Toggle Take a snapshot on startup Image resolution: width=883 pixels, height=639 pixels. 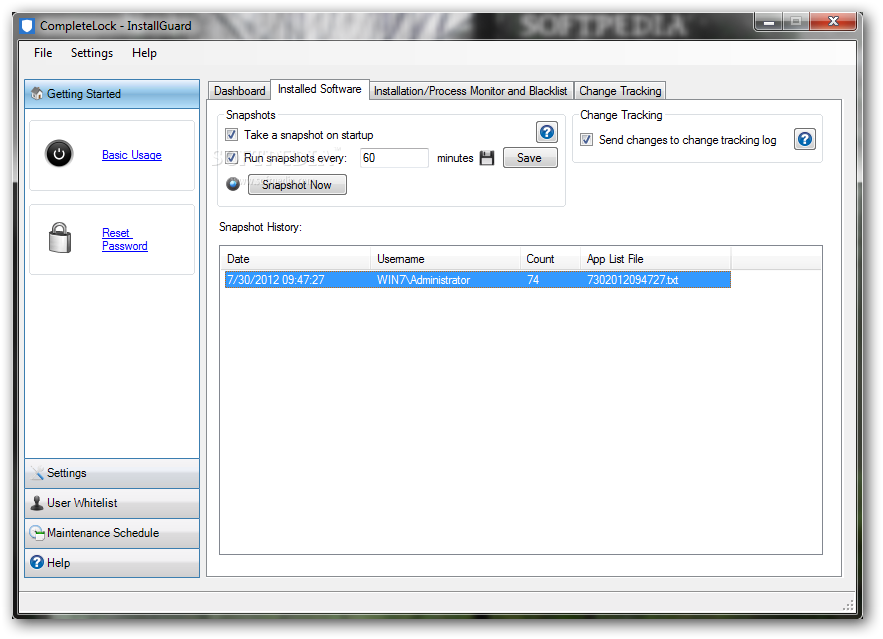tap(231, 135)
